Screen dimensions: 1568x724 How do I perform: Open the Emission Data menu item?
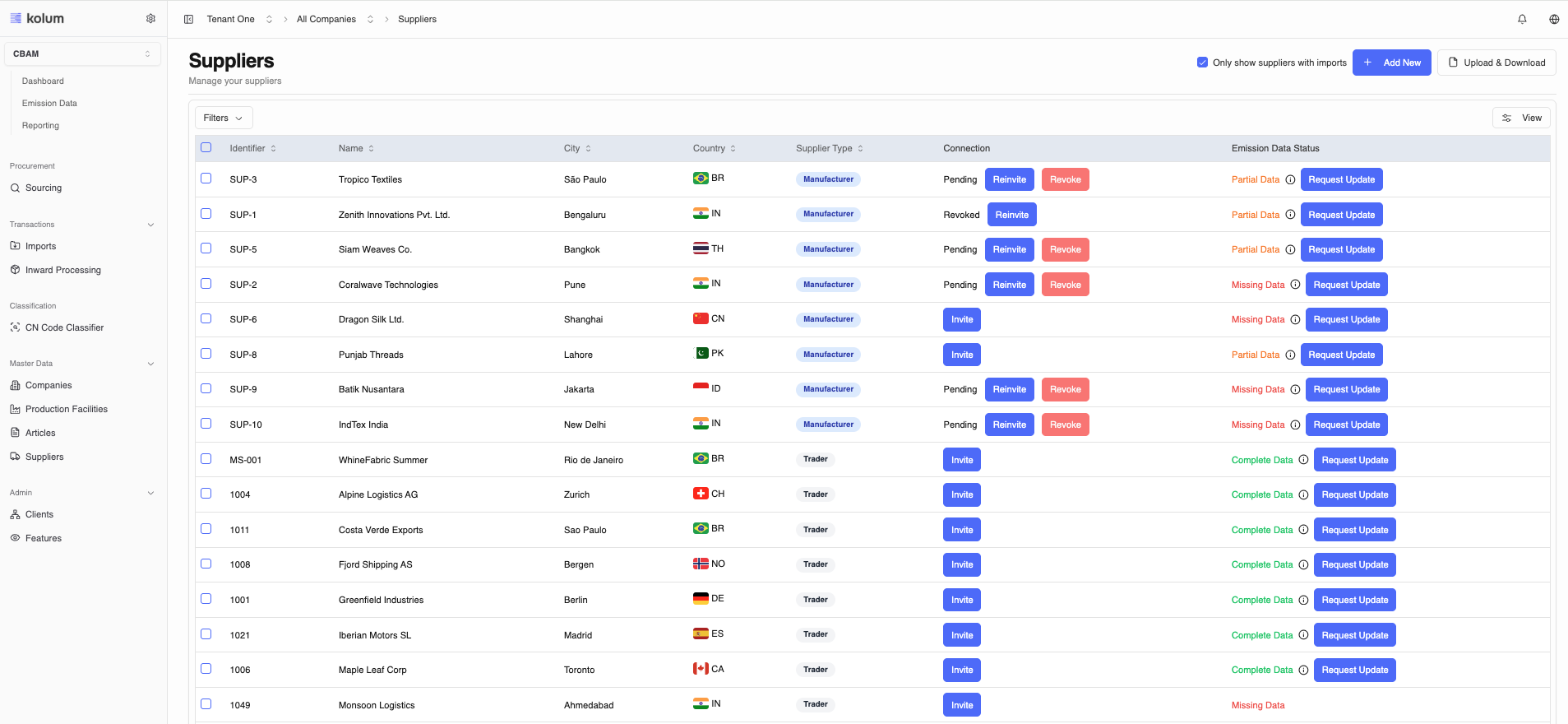pyautogui.click(x=49, y=103)
